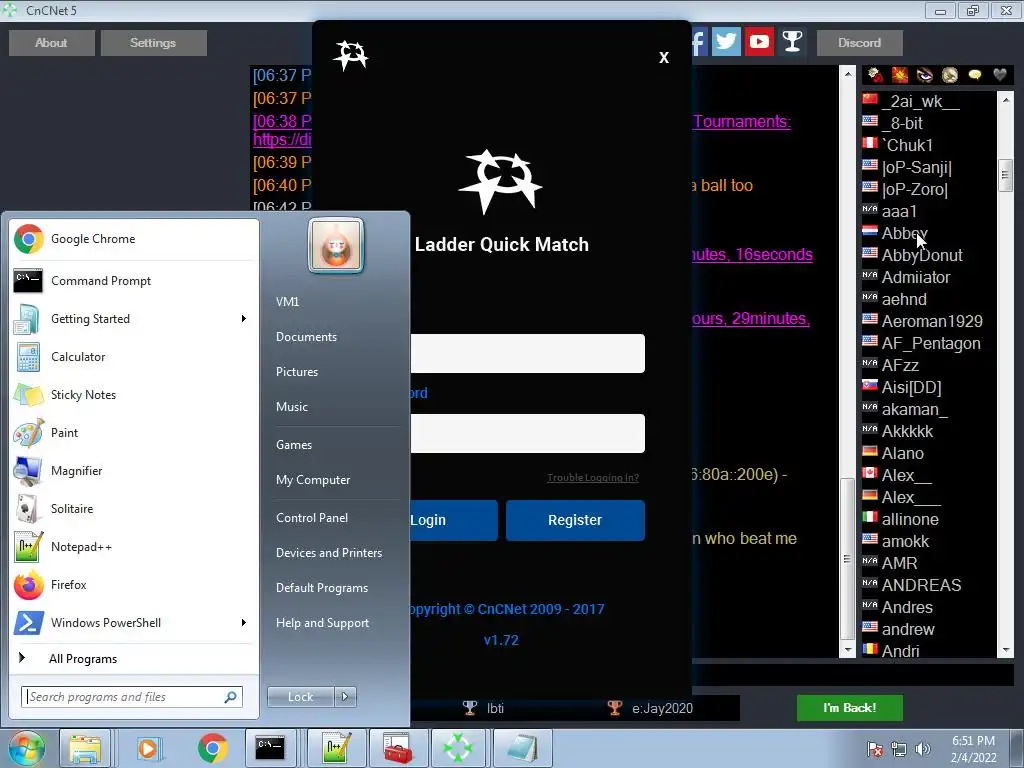Open the CnCNet Facebook page icon

tap(698, 42)
